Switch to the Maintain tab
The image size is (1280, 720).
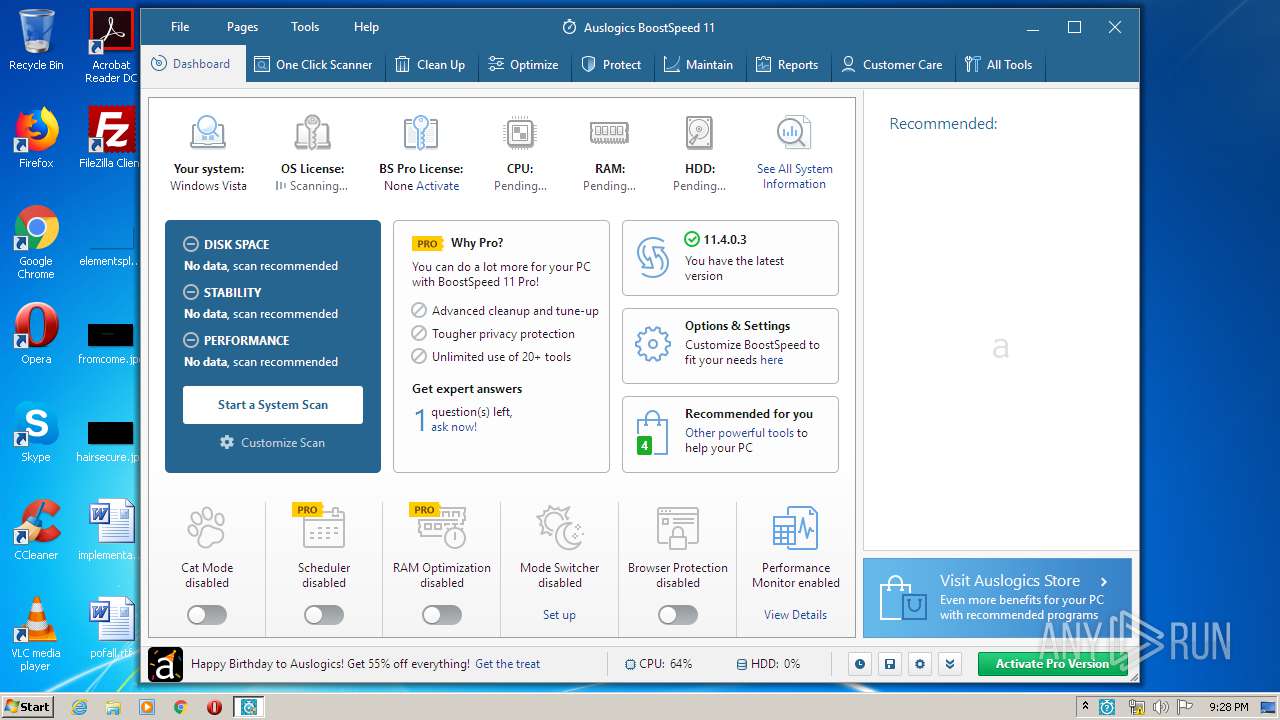[698, 64]
